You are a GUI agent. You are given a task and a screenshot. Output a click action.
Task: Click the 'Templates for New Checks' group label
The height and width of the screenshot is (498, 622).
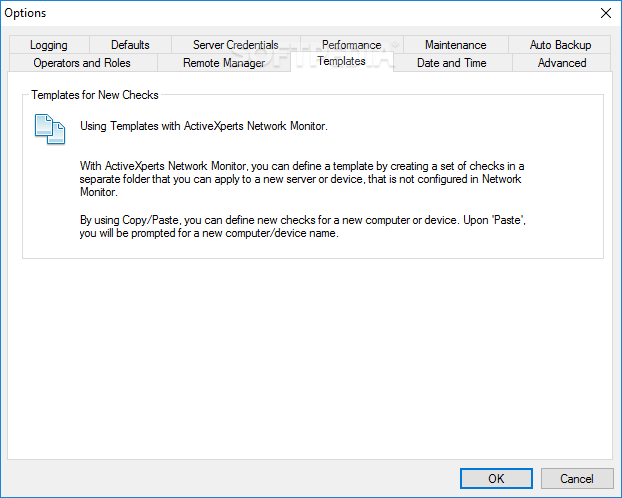point(95,95)
